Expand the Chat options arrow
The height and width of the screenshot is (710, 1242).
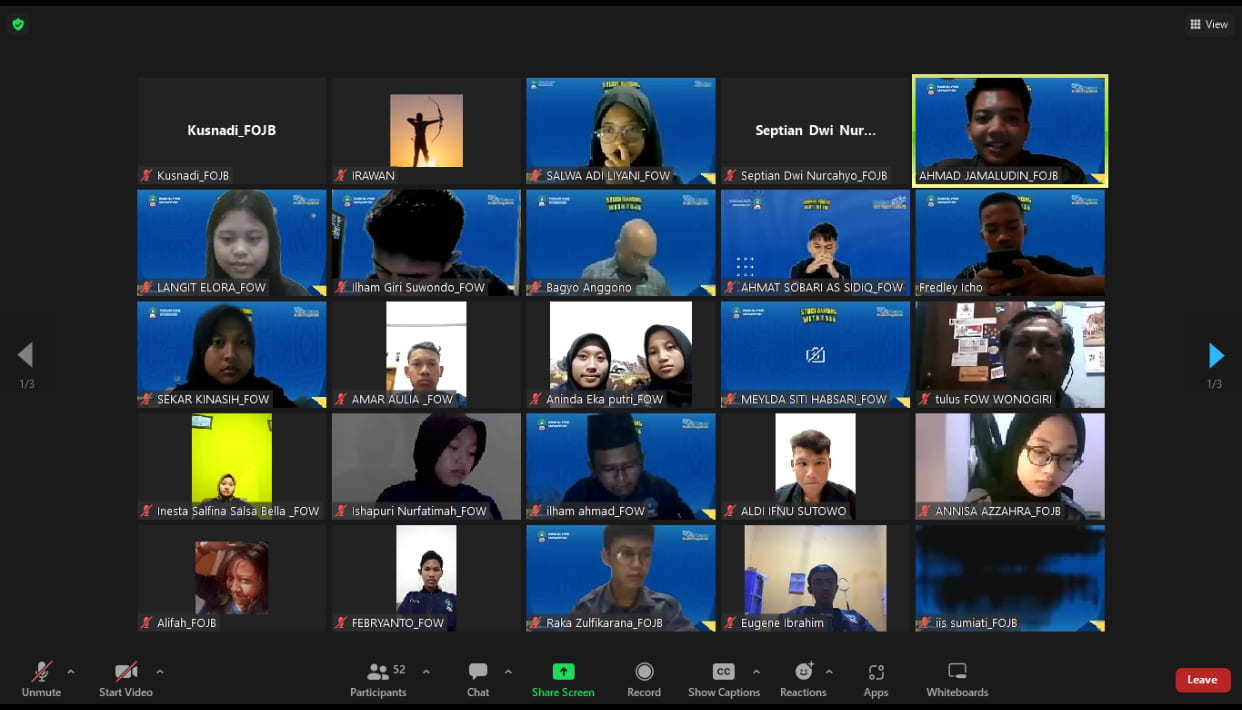pos(508,672)
